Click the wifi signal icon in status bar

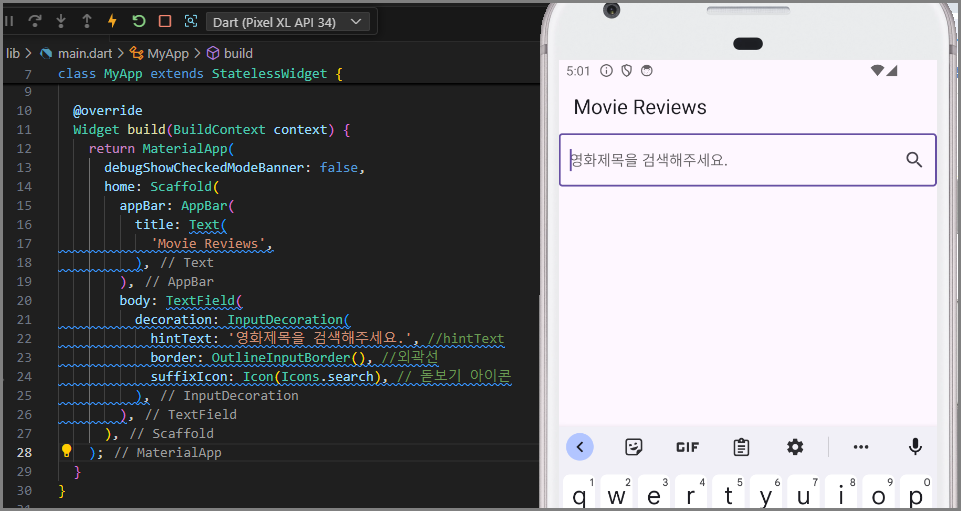pyautogui.click(x=877, y=70)
